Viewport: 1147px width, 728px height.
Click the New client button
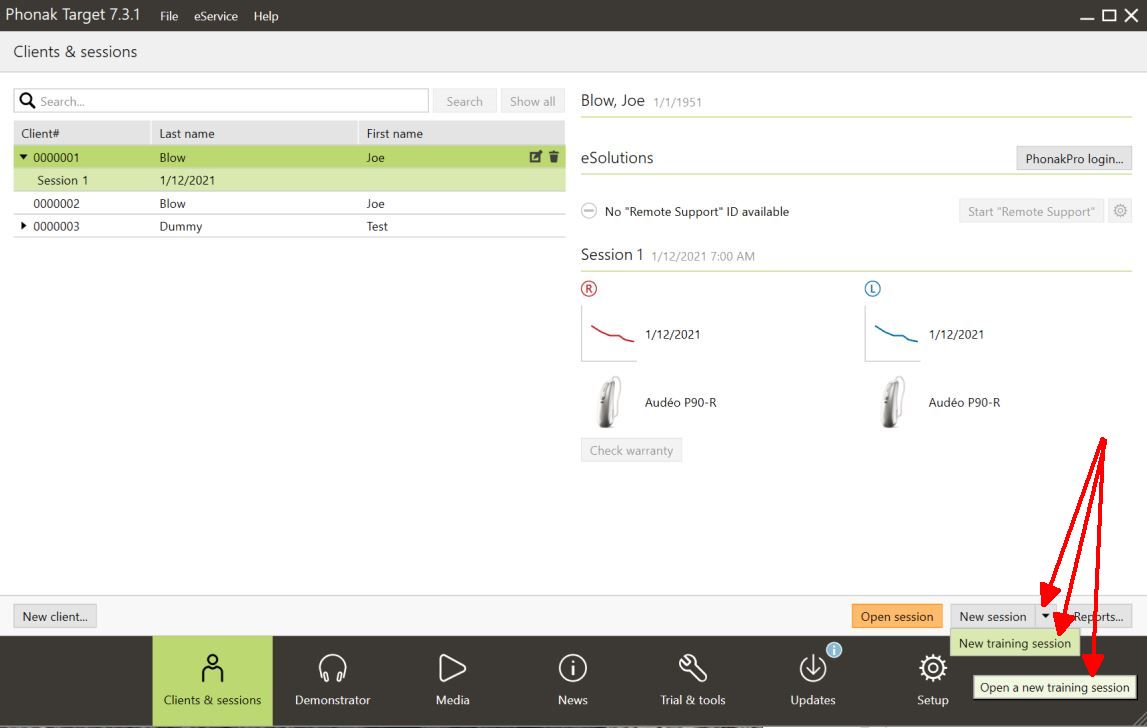tap(55, 616)
